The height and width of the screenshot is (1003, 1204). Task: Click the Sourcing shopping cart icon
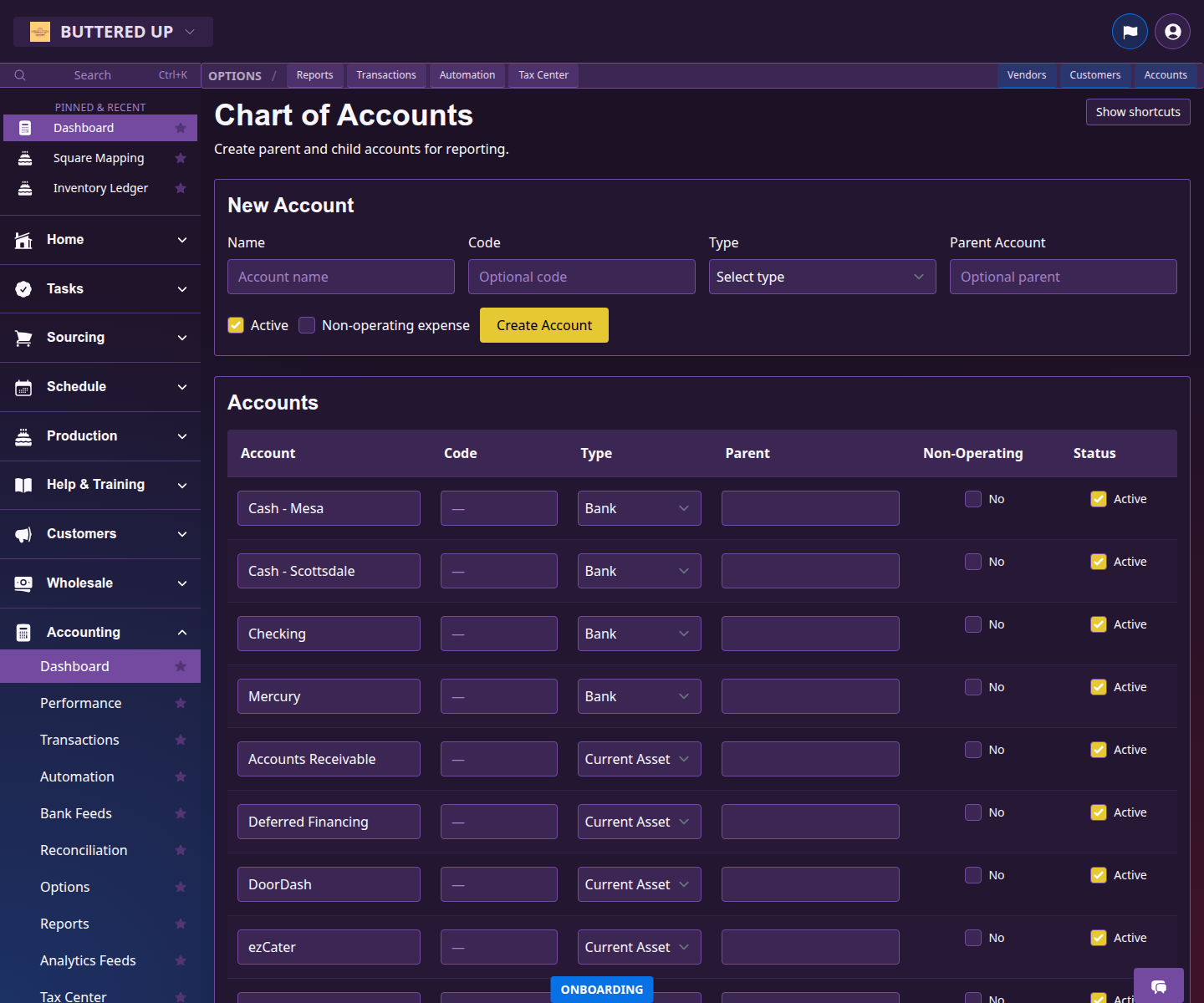point(23,337)
